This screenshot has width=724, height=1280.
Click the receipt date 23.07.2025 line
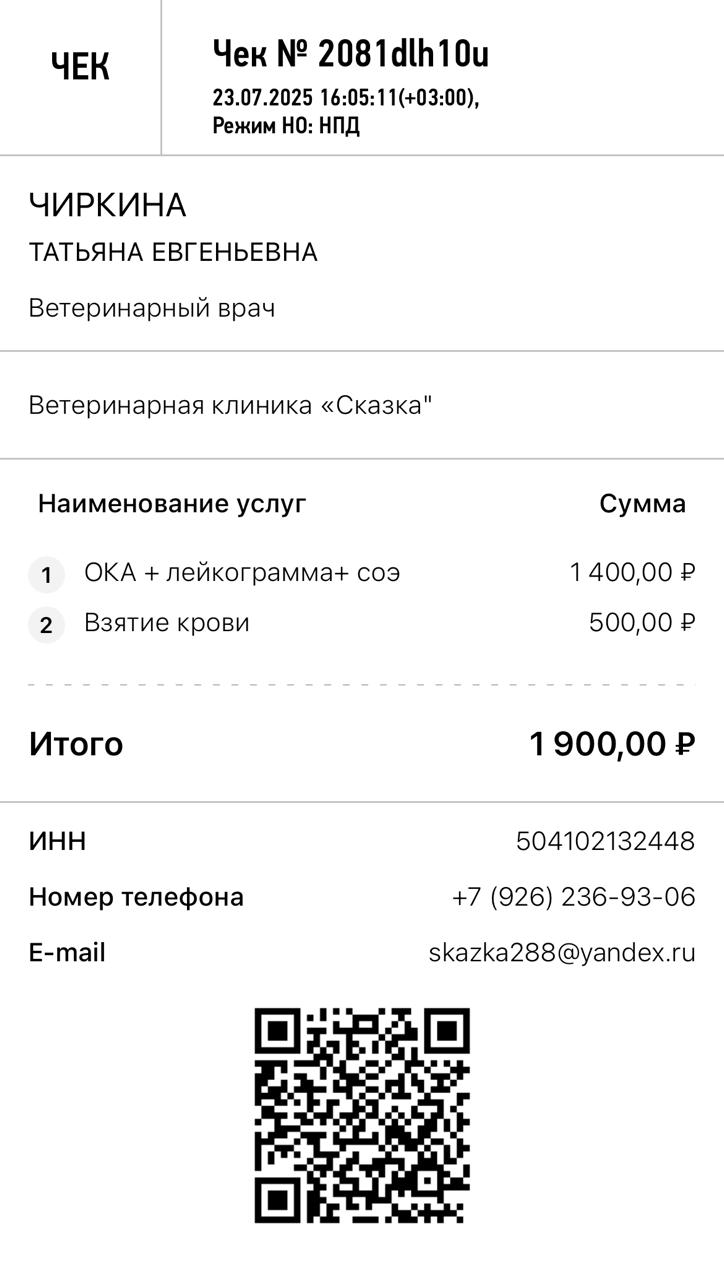tap(345, 99)
